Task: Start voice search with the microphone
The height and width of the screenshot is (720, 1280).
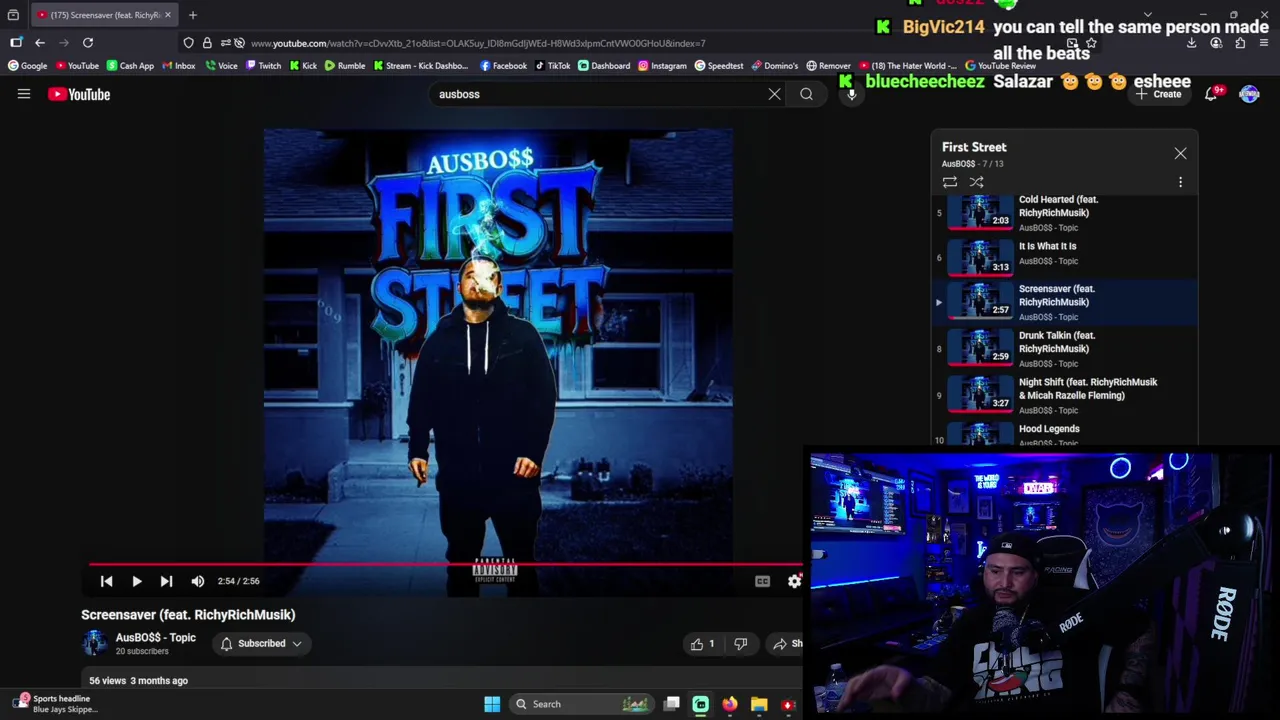Action: [851, 94]
